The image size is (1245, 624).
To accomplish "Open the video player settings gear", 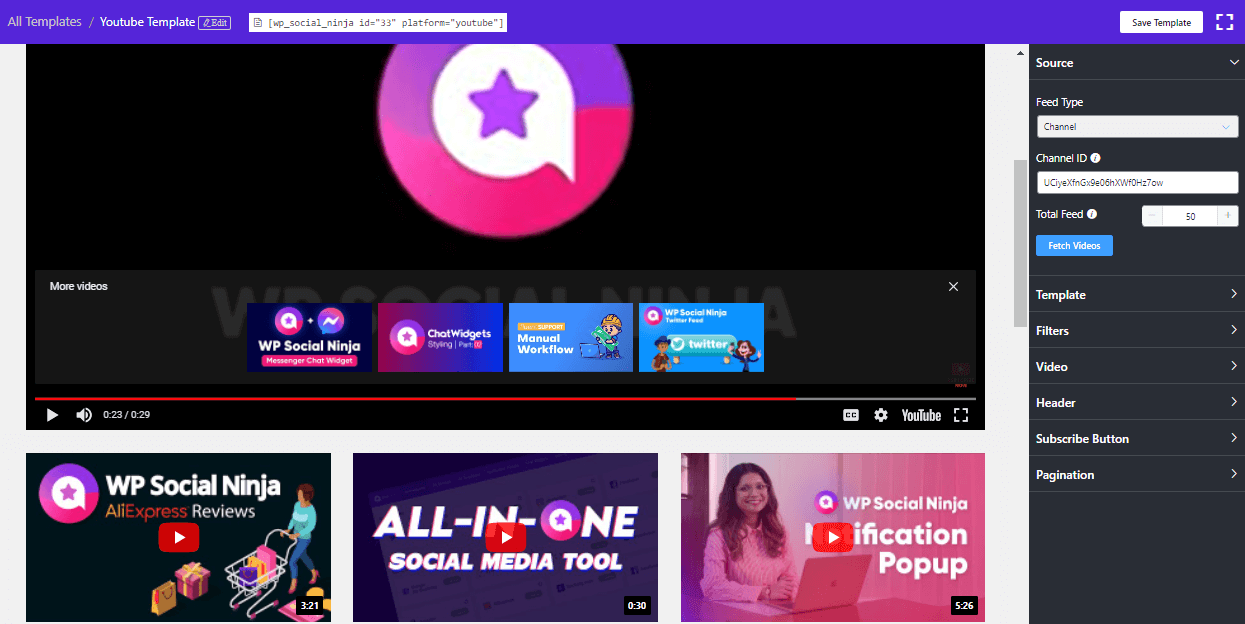I will click(881, 415).
